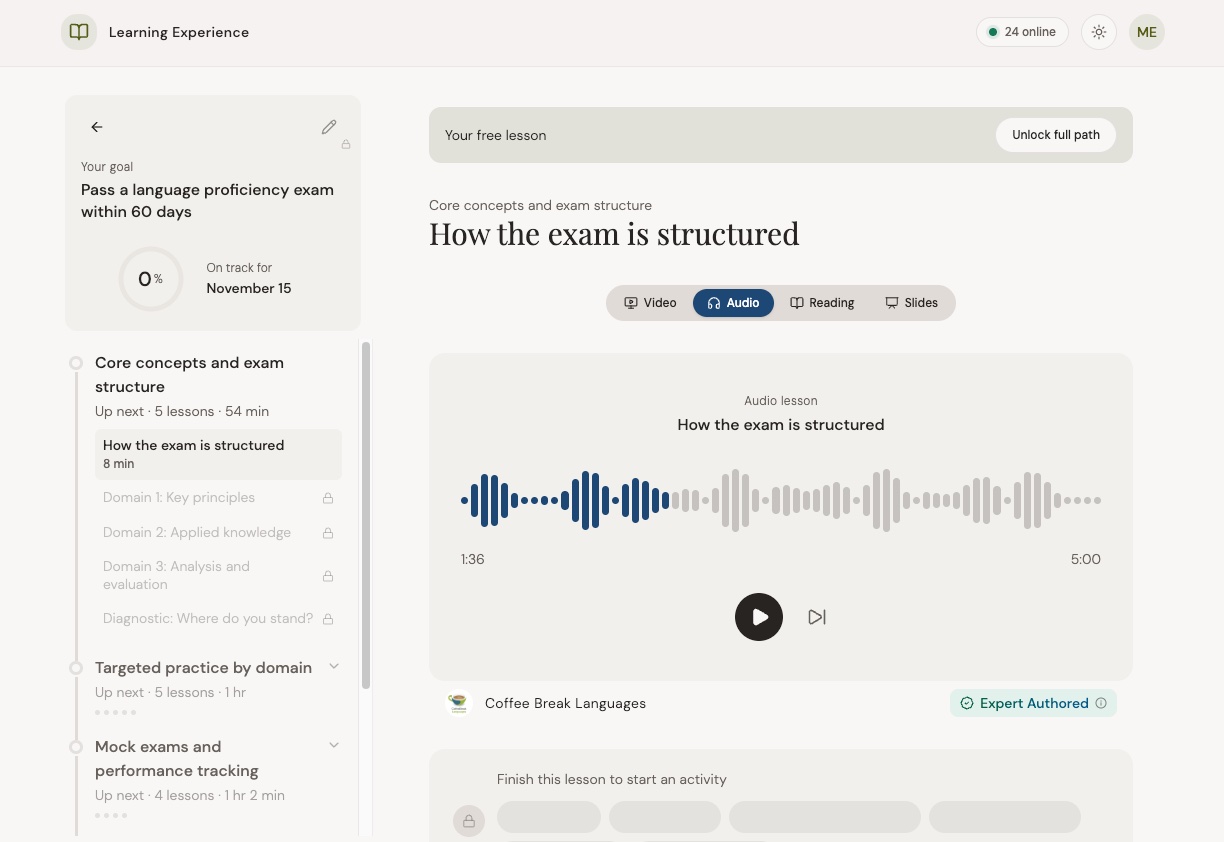Click Your free lesson banner text
The height and width of the screenshot is (842, 1224).
496,135
